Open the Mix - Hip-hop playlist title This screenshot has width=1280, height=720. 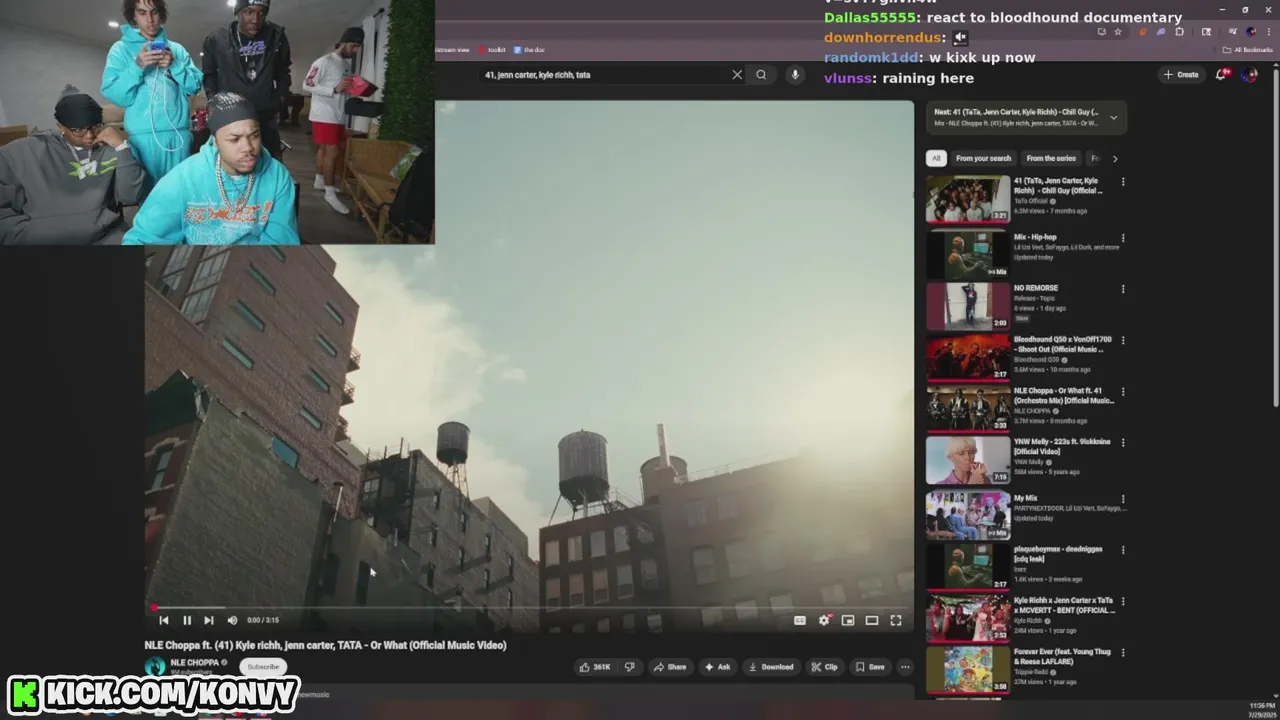click(1035, 237)
